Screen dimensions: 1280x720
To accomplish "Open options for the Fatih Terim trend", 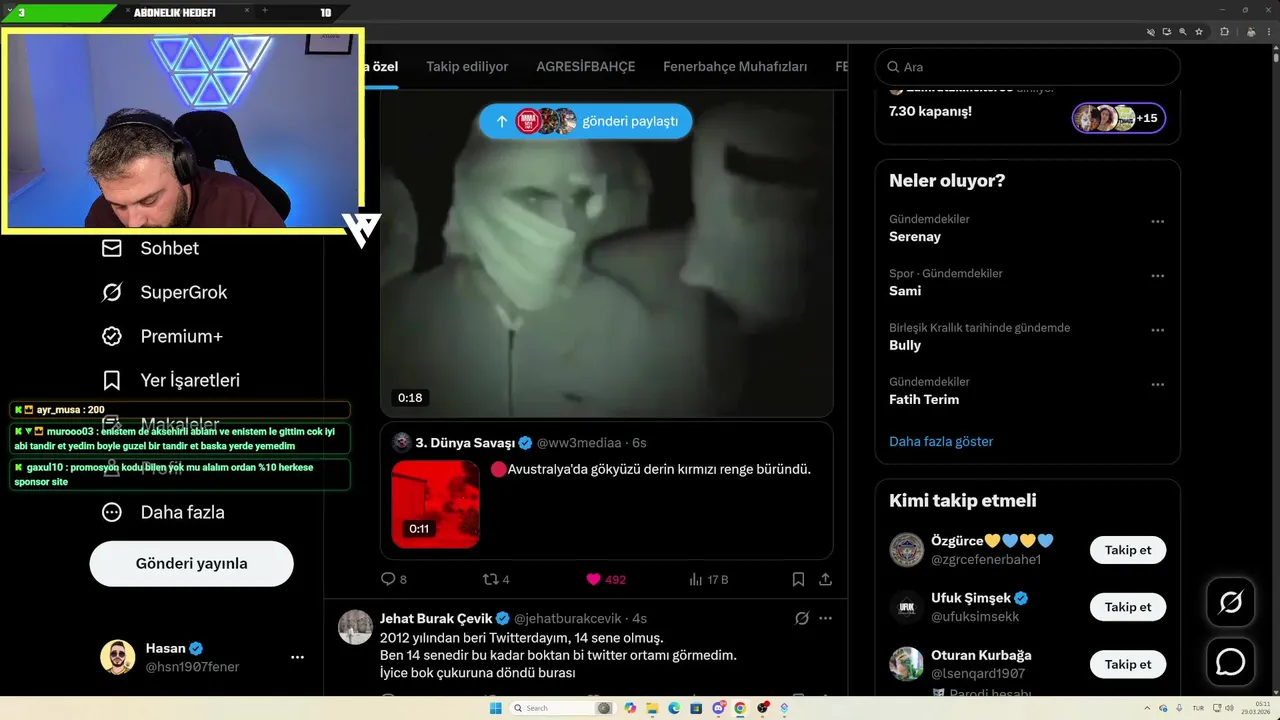I will point(1157,384).
